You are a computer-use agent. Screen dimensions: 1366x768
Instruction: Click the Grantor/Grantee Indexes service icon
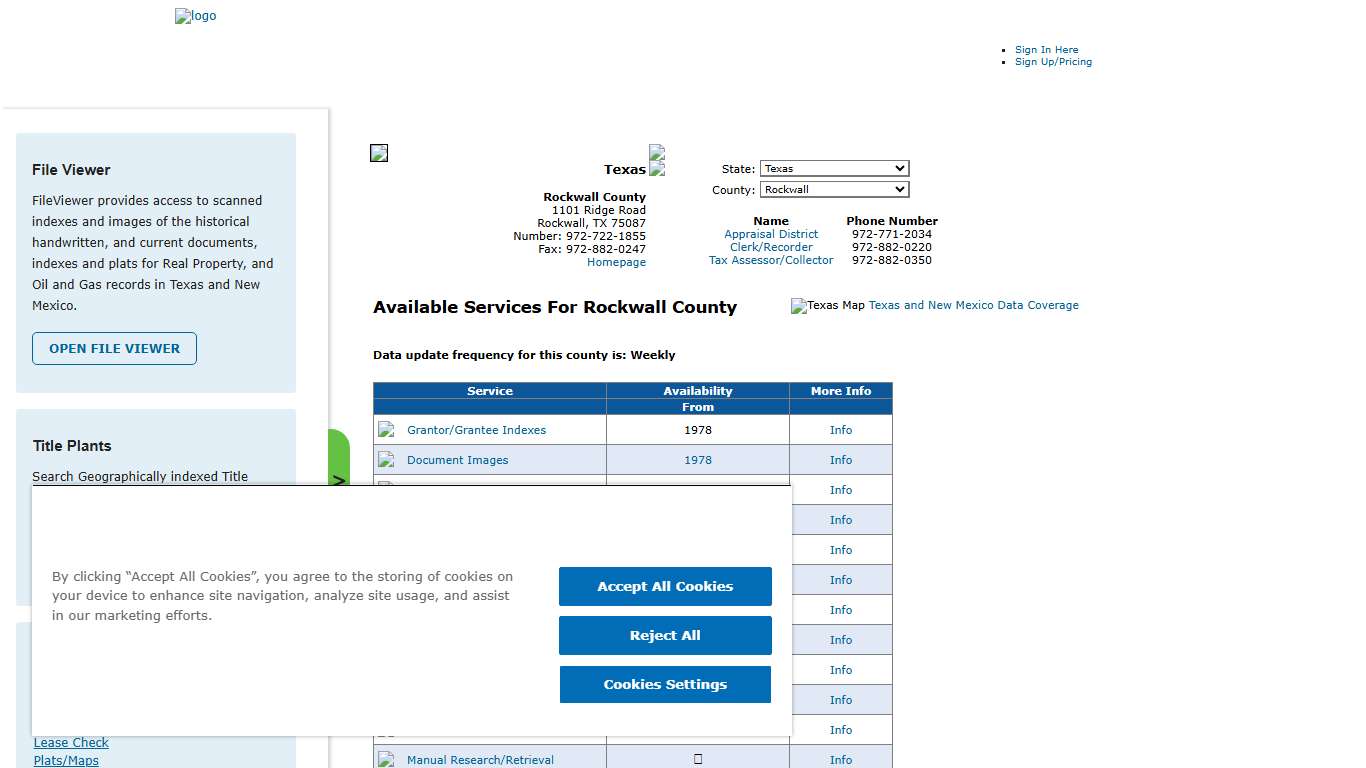[386, 429]
